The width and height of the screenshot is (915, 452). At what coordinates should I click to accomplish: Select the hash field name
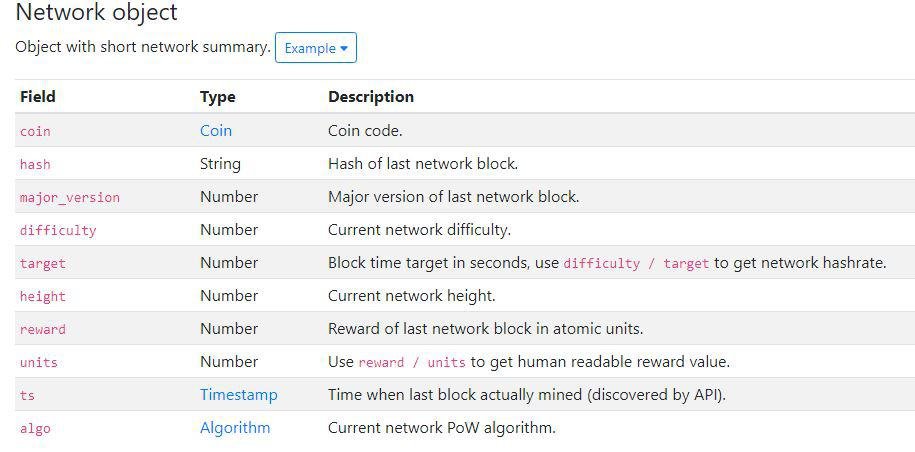click(35, 164)
